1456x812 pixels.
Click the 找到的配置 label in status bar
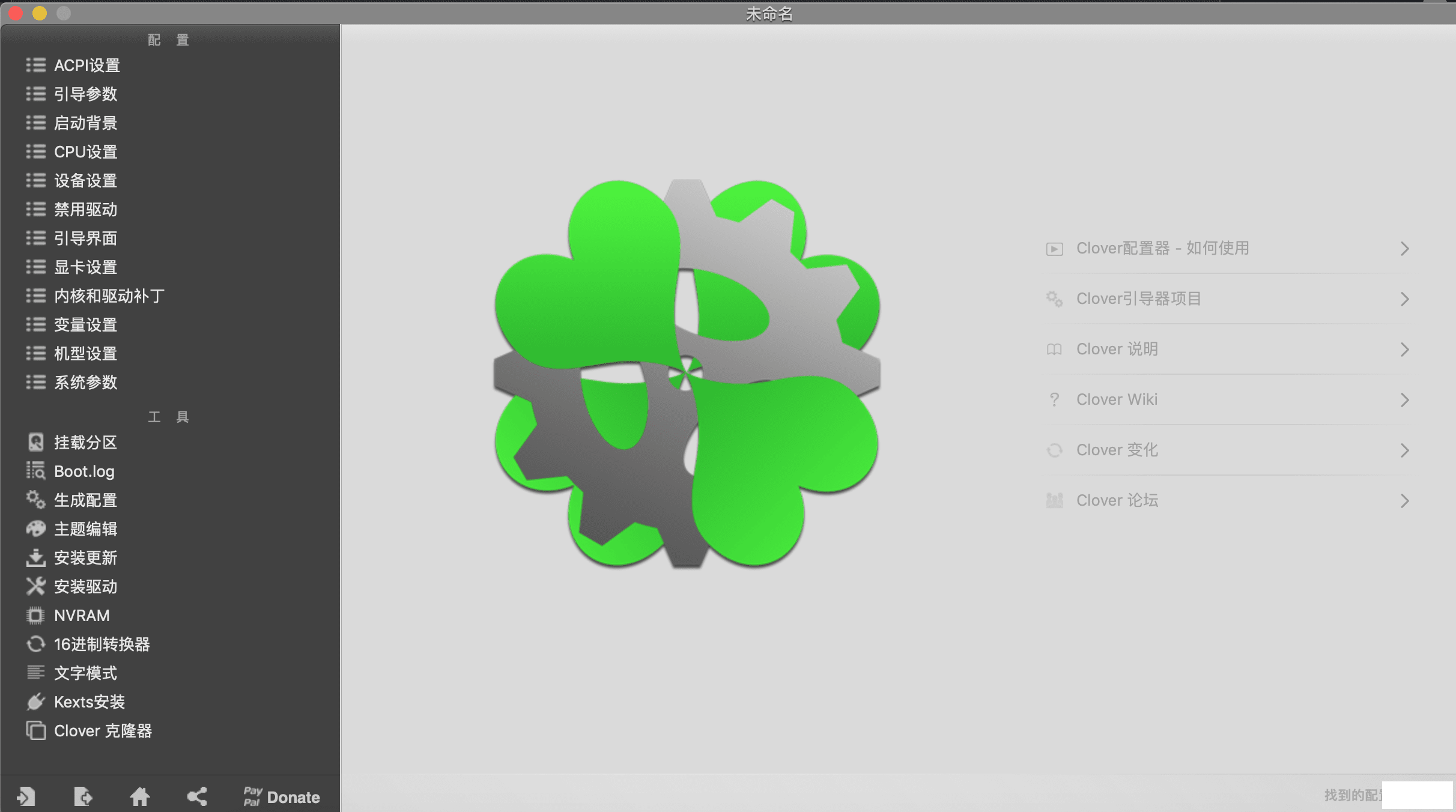1353,795
